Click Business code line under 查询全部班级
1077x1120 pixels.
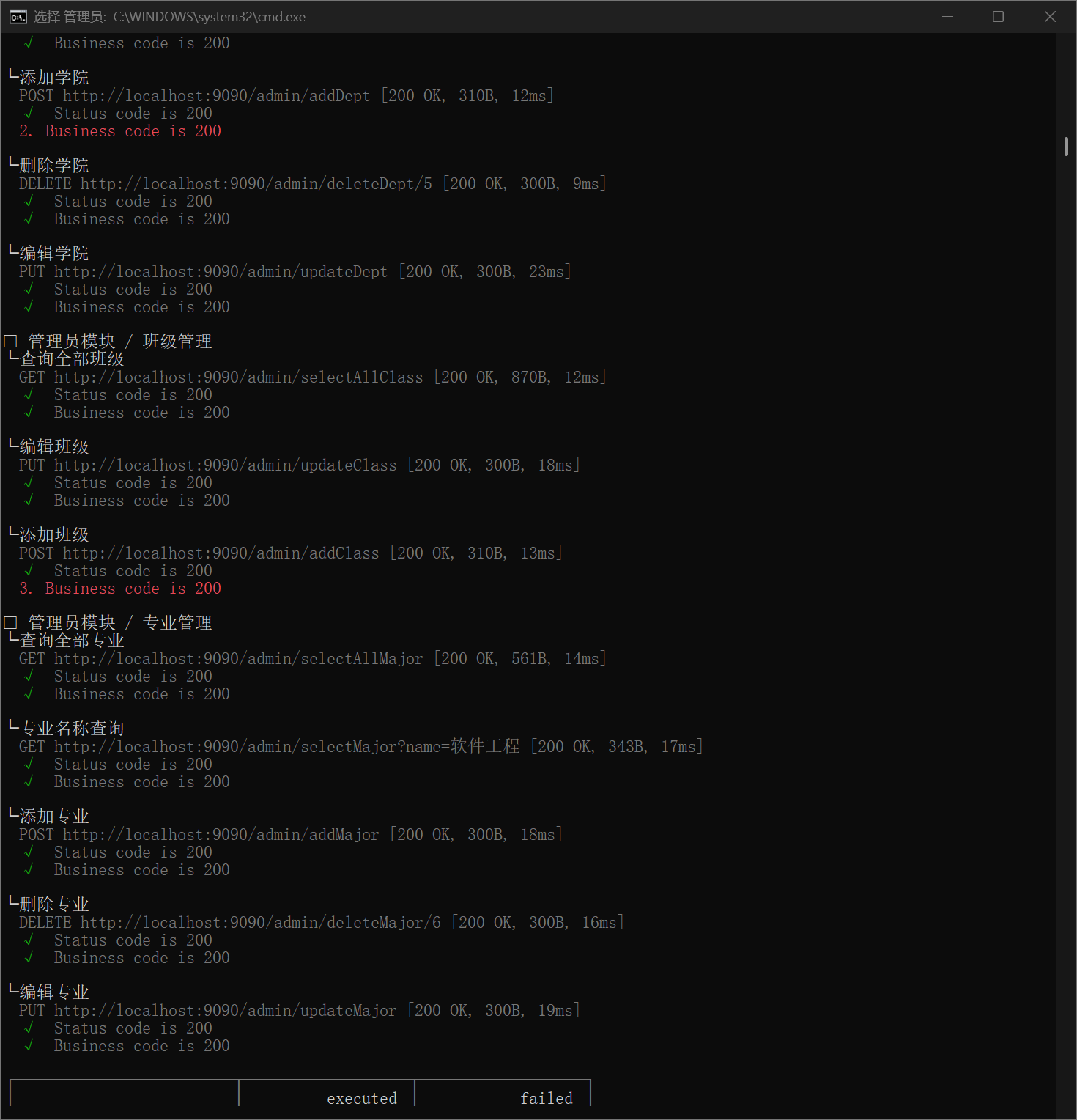pos(127,413)
